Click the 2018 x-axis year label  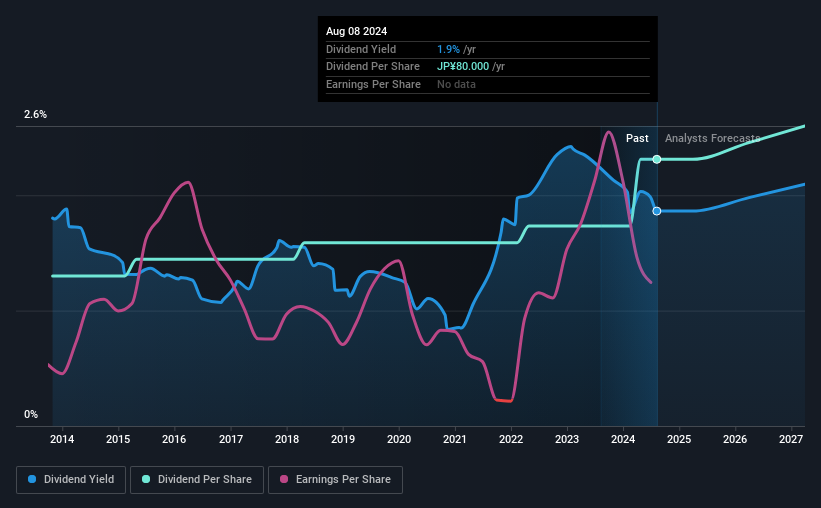pos(287,439)
